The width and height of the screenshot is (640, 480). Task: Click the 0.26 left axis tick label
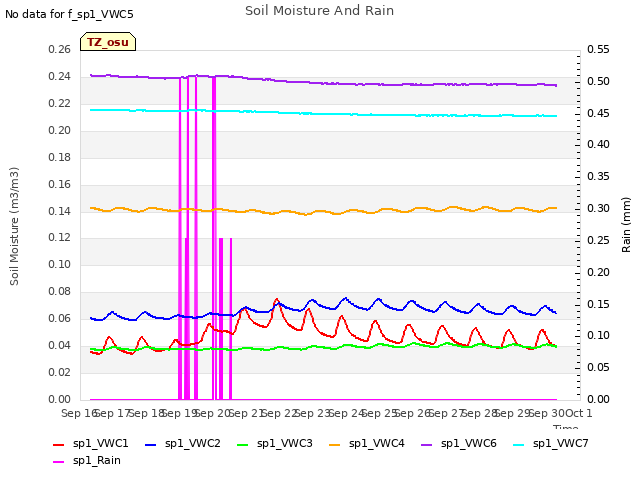(x=60, y=49)
